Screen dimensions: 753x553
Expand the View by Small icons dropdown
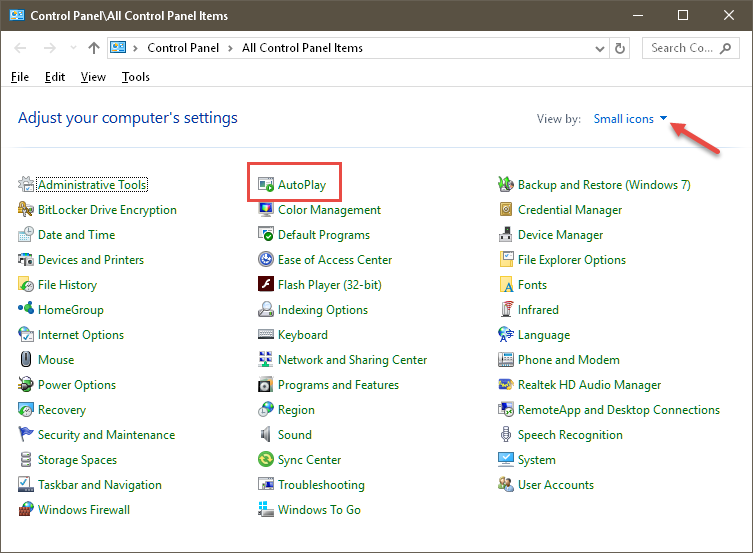click(x=630, y=119)
